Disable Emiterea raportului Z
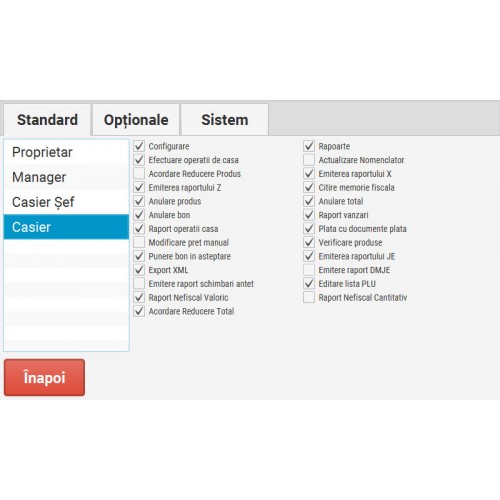Viewport: 500px width, 500px height. pos(139,187)
